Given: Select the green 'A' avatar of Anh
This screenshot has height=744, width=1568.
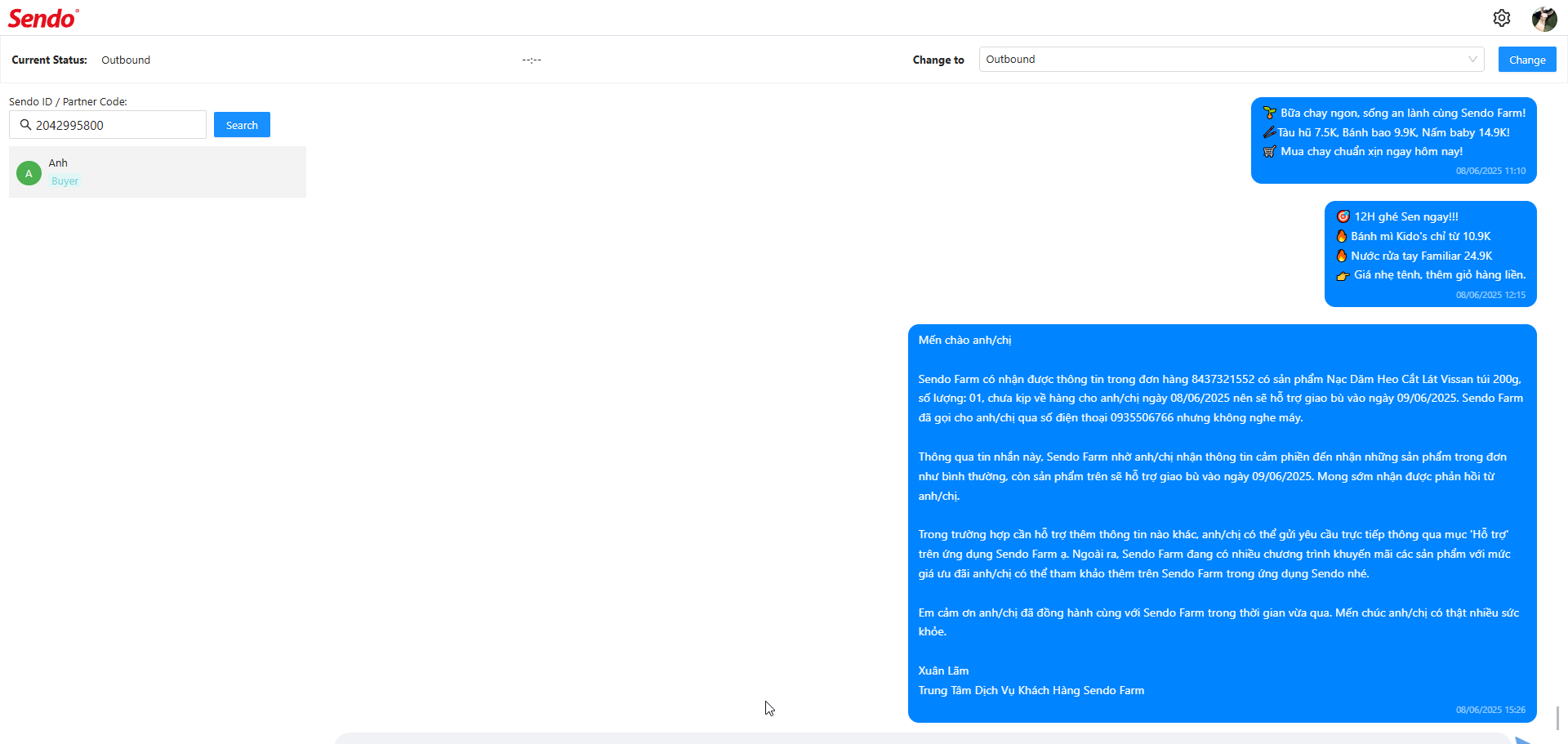Looking at the screenshot, I should [29, 173].
